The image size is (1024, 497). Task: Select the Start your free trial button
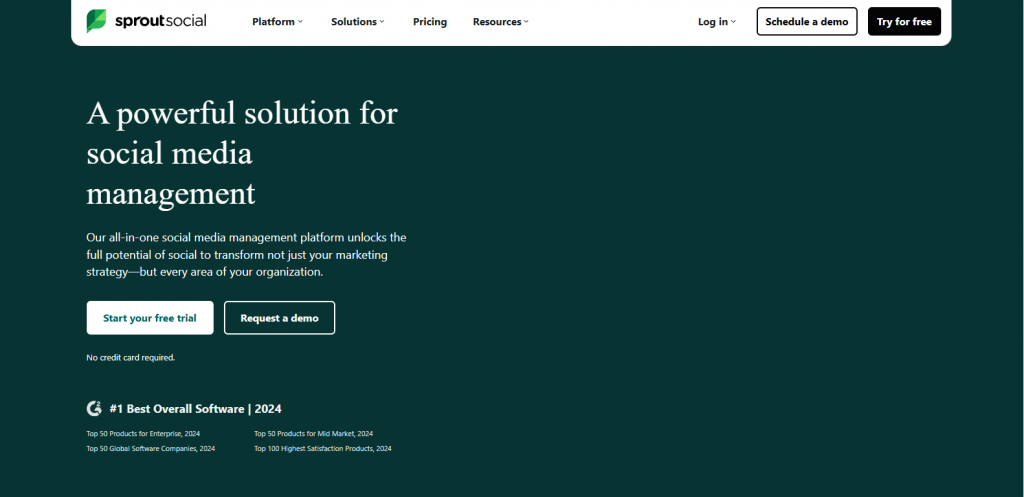pos(149,318)
